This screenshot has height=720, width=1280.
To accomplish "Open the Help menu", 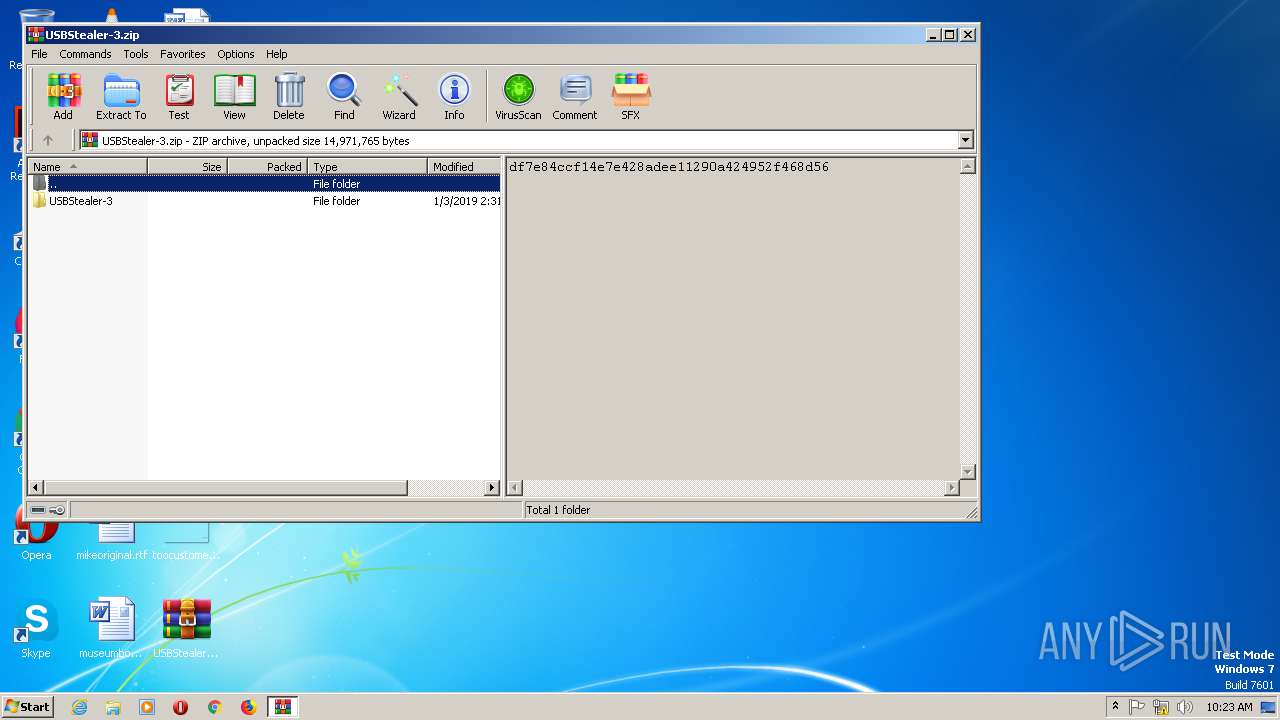I will pos(277,54).
